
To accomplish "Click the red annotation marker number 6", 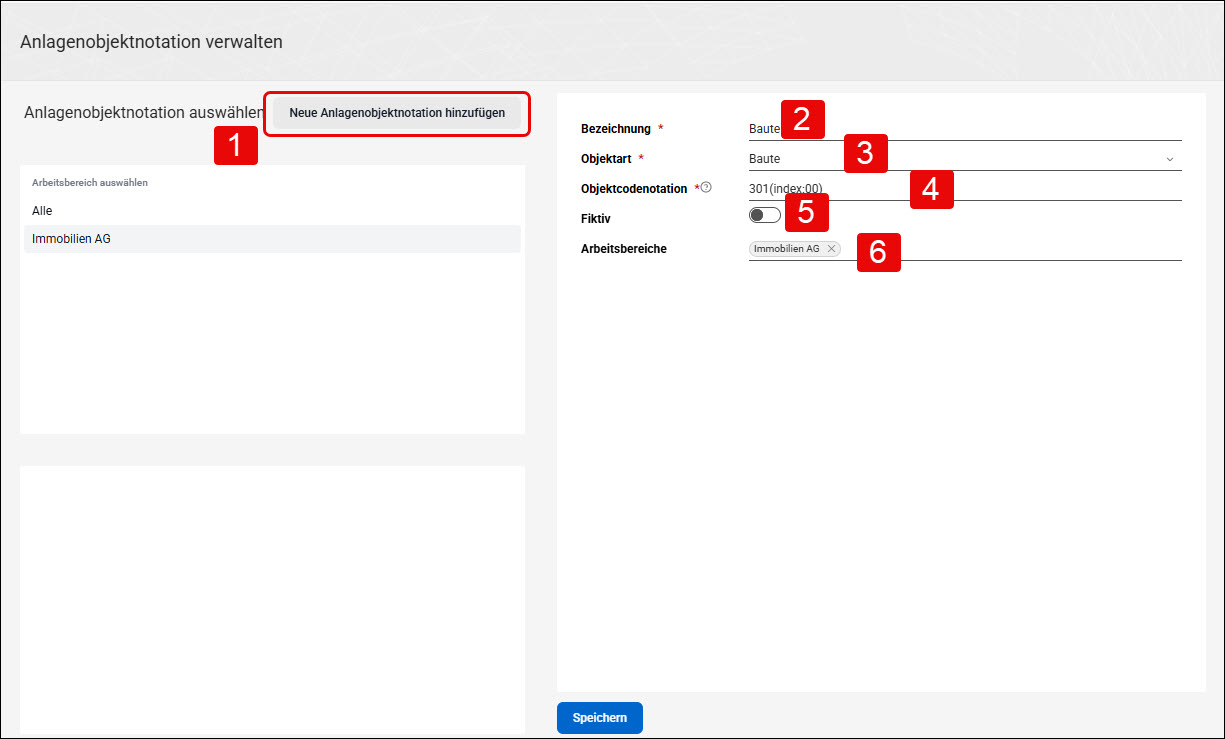I will [878, 253].
